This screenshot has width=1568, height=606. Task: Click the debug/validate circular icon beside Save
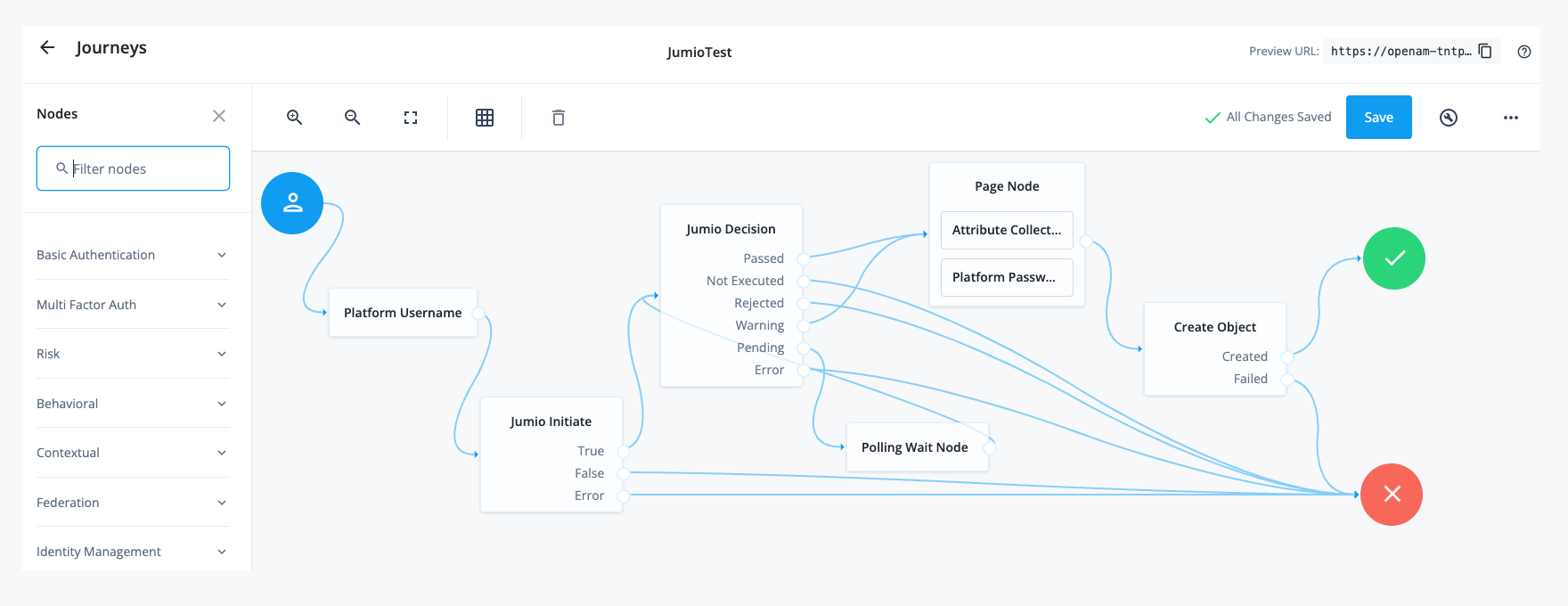1449,118
